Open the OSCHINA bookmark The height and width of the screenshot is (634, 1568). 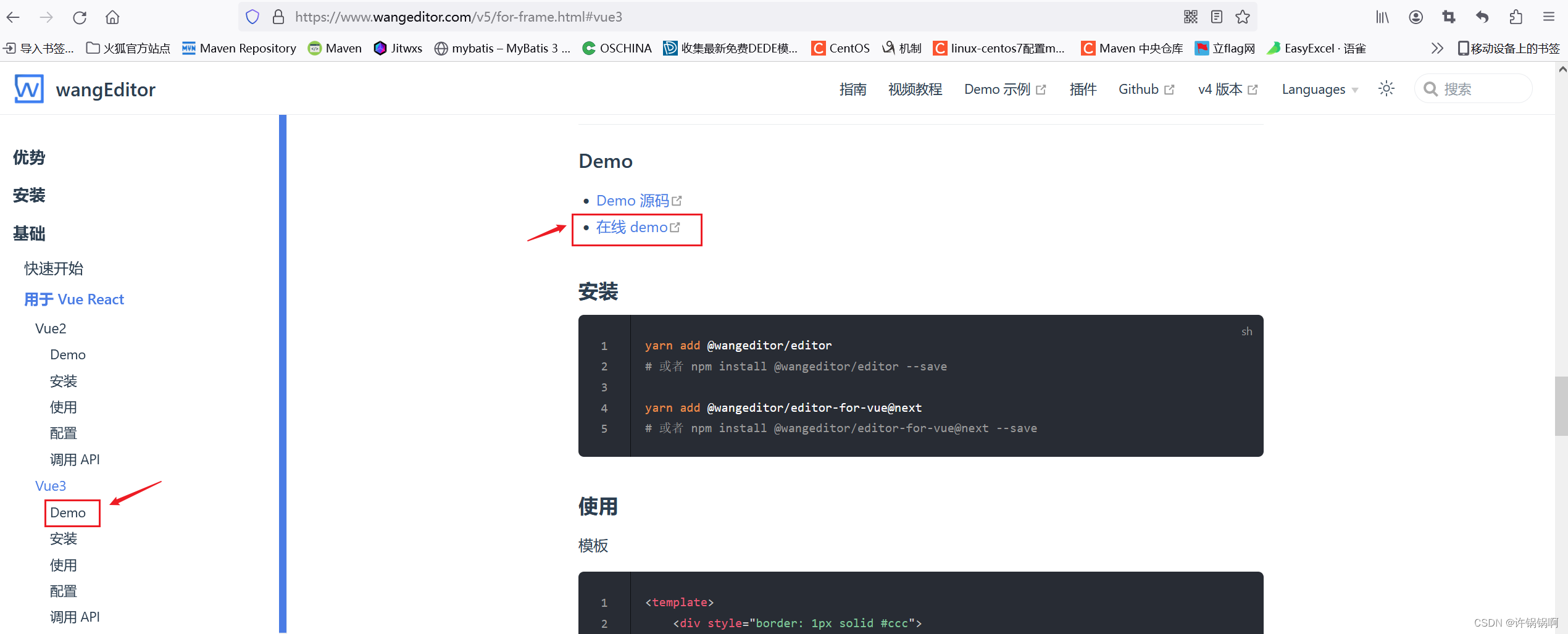click(x=617, y=48)
